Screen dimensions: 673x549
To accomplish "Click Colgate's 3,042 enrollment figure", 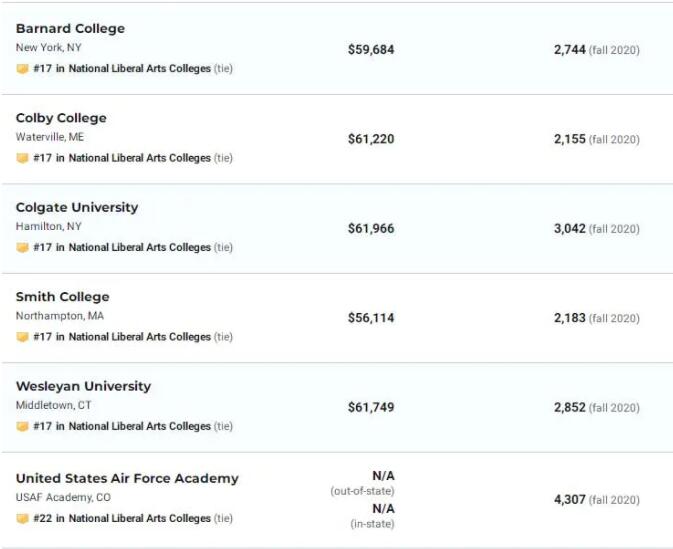I will (x=569, y=228).
